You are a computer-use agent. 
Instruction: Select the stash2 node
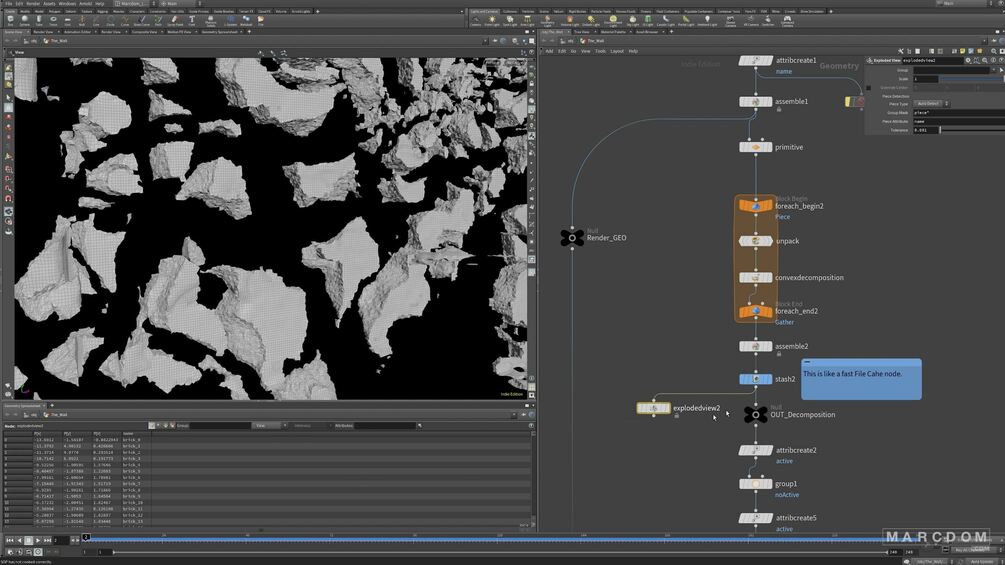click(x=755, y=379)
